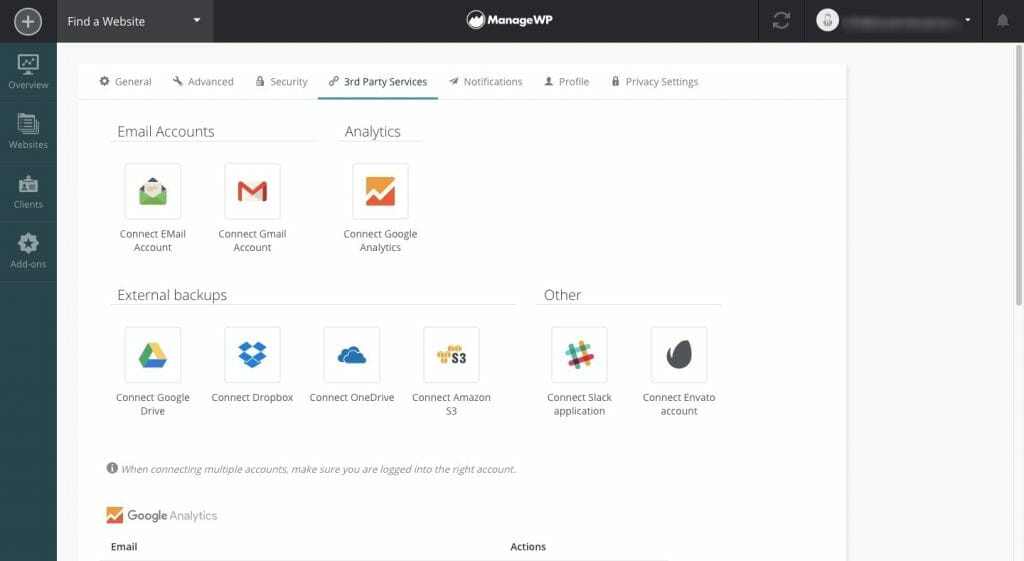Click the ManageWP logo
Viewport: 1024px width, 561px height.
click(509, 20)
